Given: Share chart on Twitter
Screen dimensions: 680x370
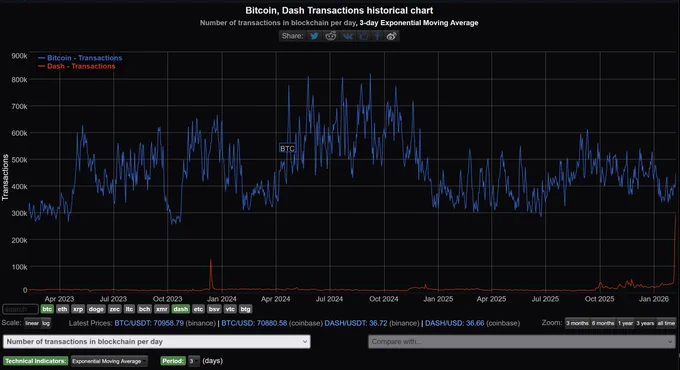Looking at the screenshot, I should 314,36.
